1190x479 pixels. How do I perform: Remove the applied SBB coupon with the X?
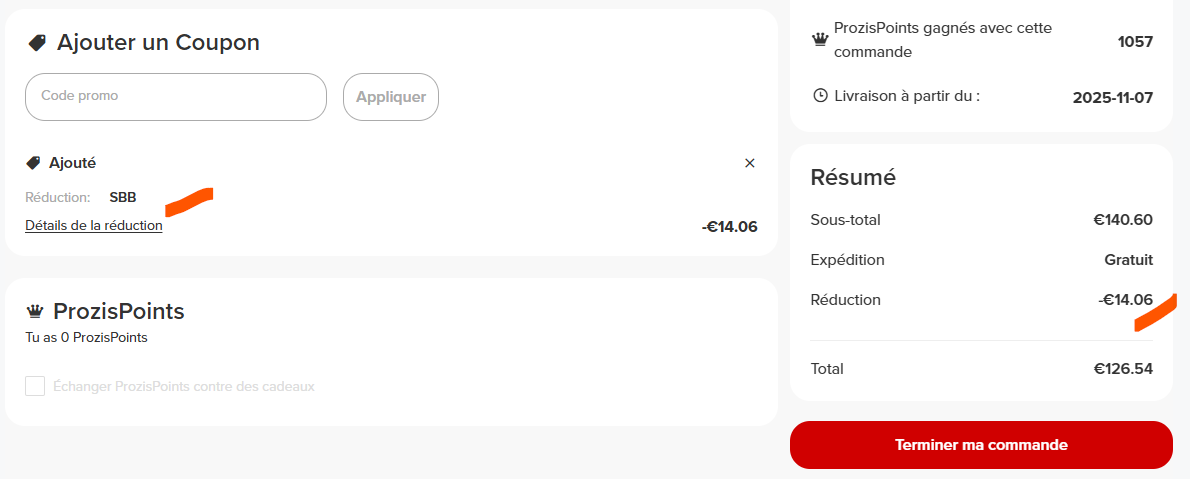tap(750, 163)
